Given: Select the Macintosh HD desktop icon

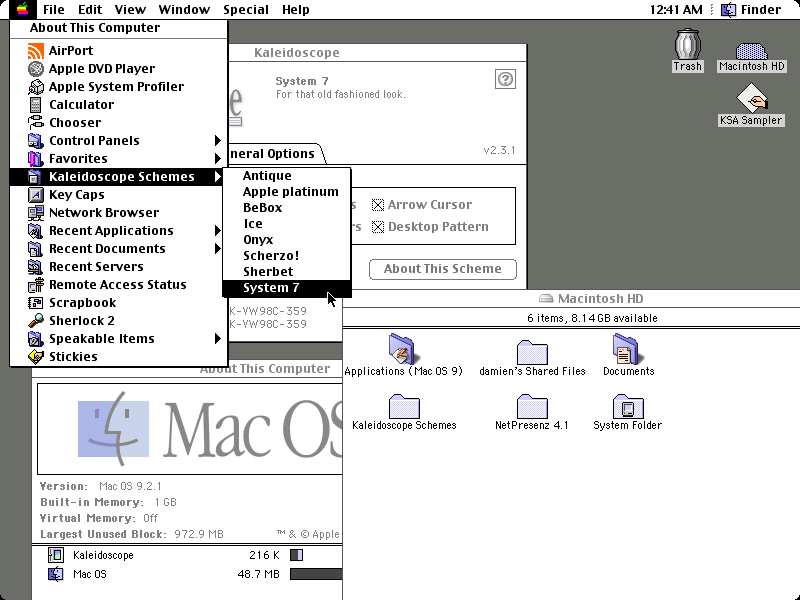Looking at the screenshot, I should (751, 51).
